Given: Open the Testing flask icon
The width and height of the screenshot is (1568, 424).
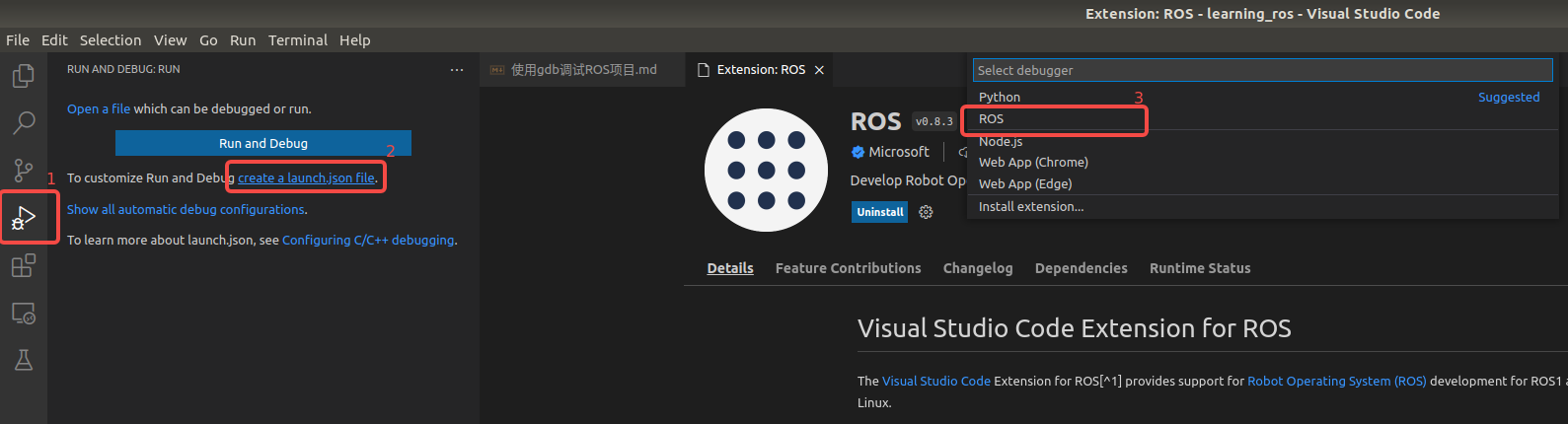Looking at the screenshot, I should coord(23,360).
